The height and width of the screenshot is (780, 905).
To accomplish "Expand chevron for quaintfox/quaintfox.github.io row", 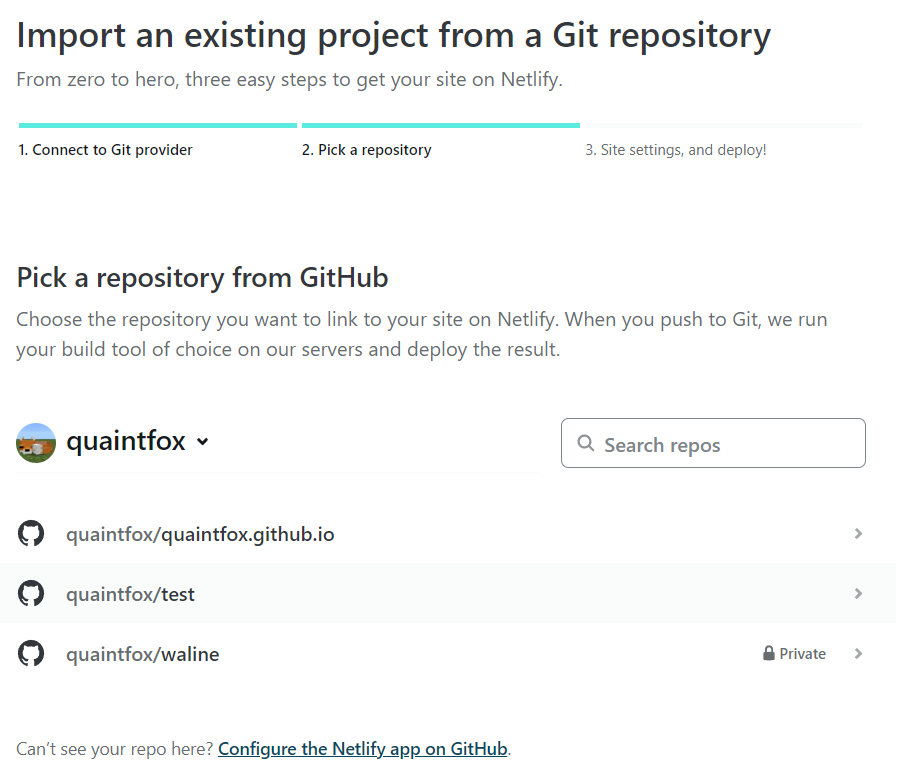I will (x=858, y=534).
